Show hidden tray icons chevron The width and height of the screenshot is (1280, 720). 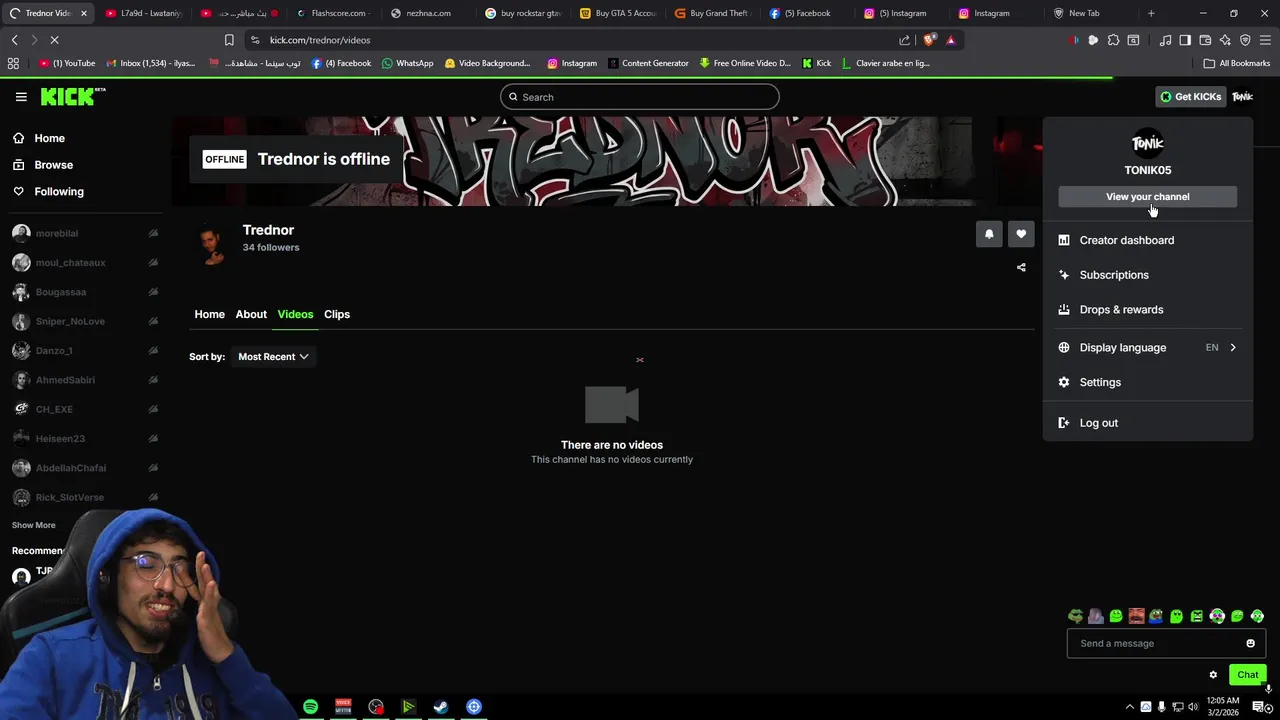pos(1130,707)
